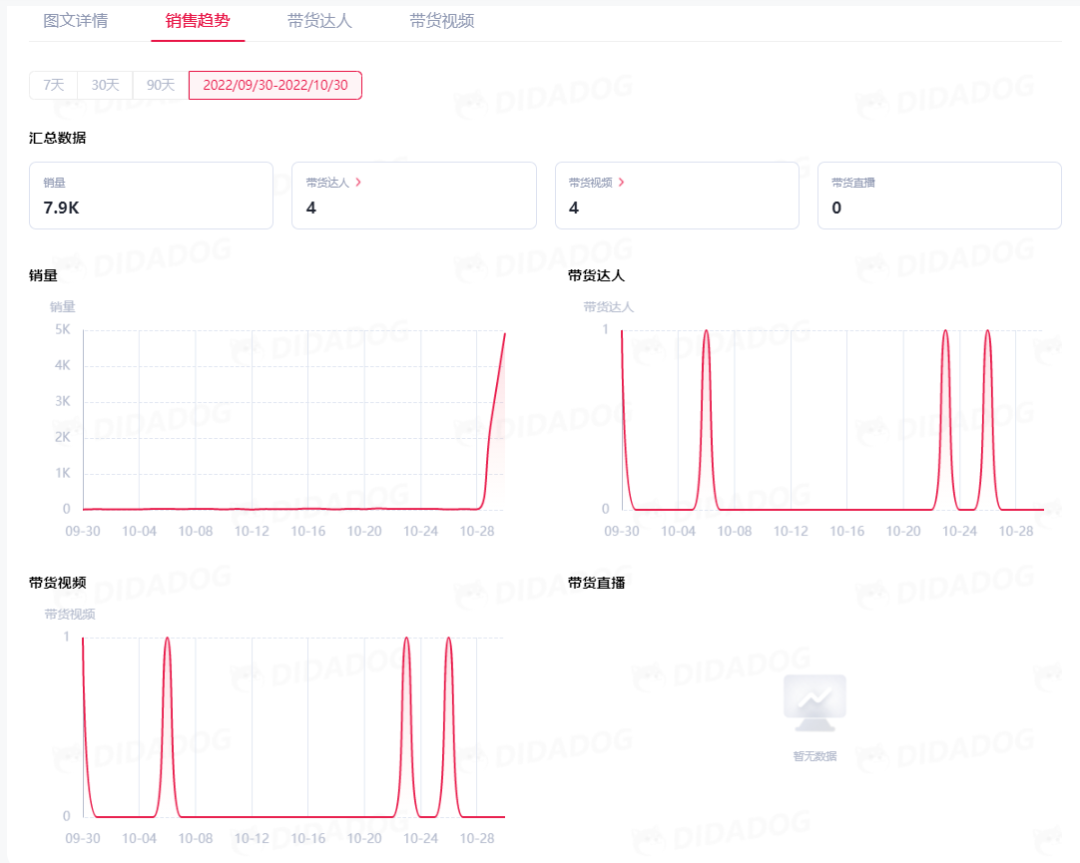1080x863 pixels.
Task: Click the 带货直播 summary card showing 0
Action: point(939,196)
